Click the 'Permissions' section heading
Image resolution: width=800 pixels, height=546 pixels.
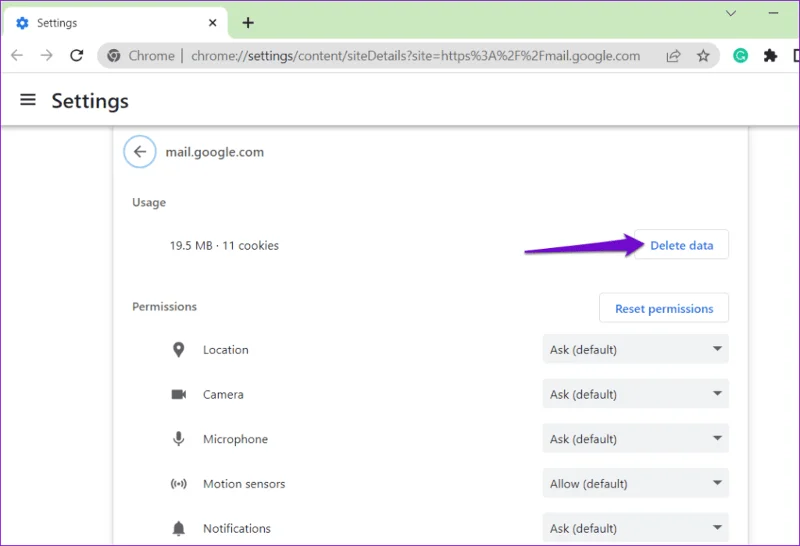coord(164,306)
